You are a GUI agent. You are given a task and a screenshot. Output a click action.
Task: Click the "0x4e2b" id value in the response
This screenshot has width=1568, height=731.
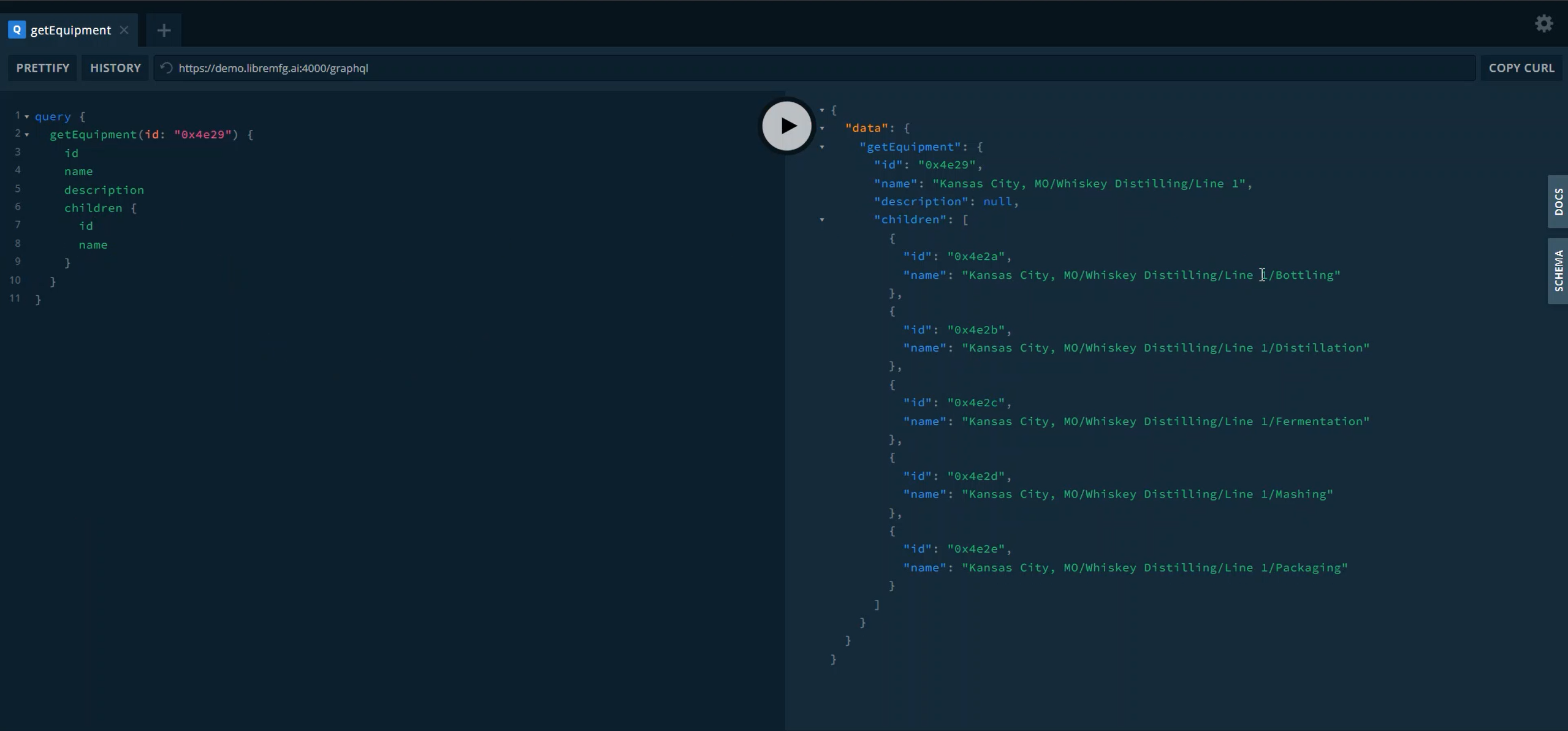976,330
